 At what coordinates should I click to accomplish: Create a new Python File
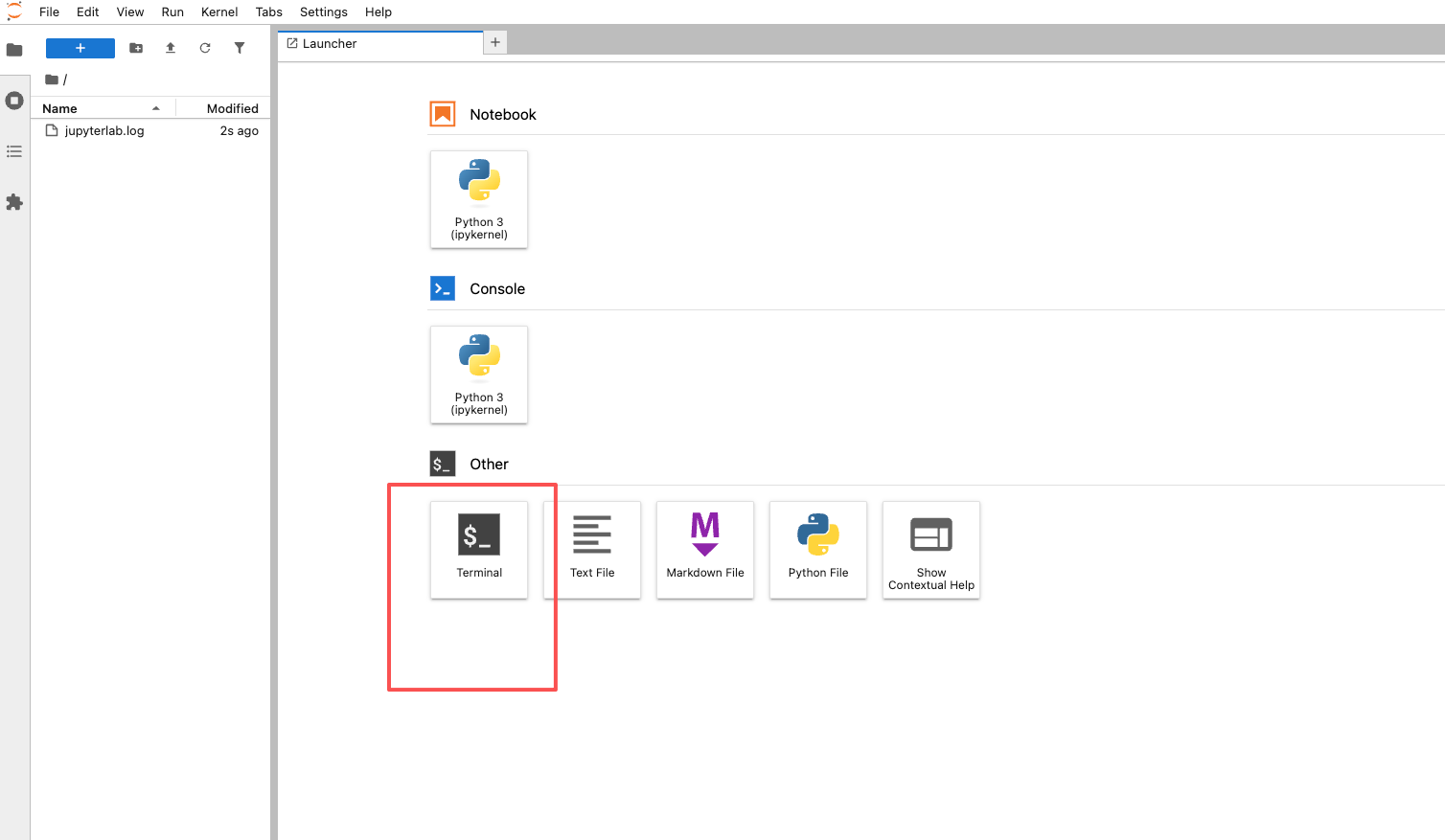pyautogui.click(x=818, y=549)
